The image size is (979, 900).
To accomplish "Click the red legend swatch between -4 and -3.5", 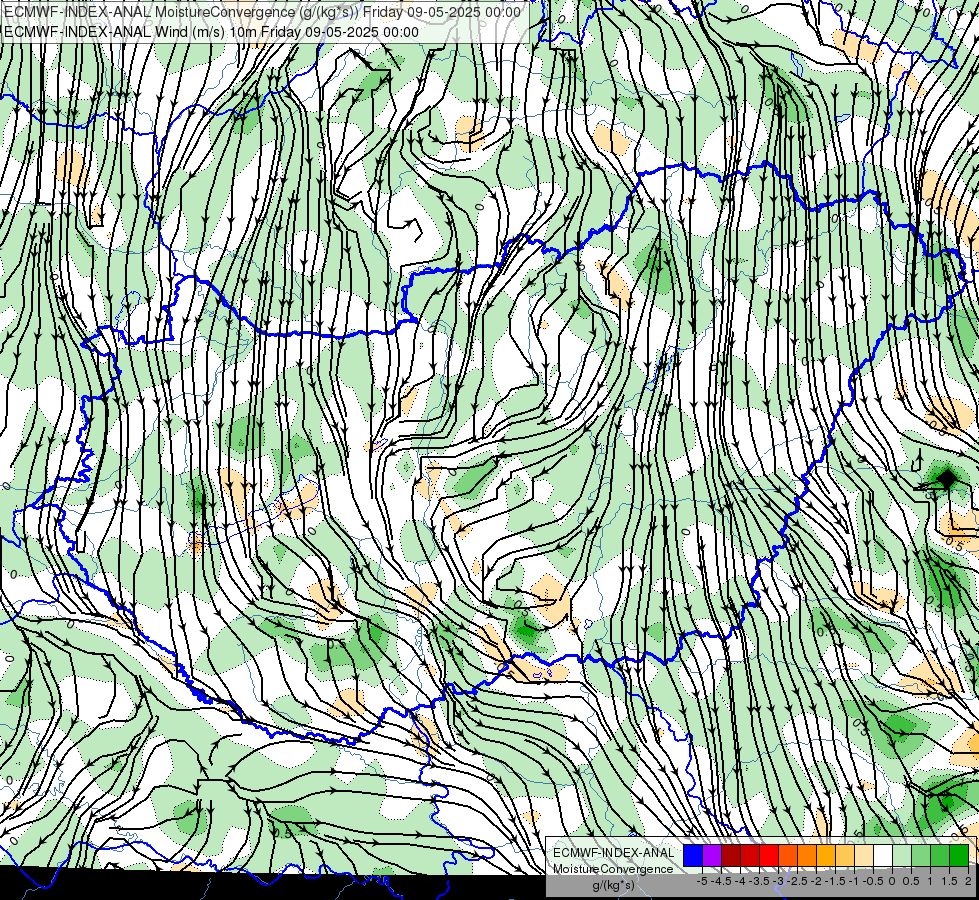I will point(750,856).
